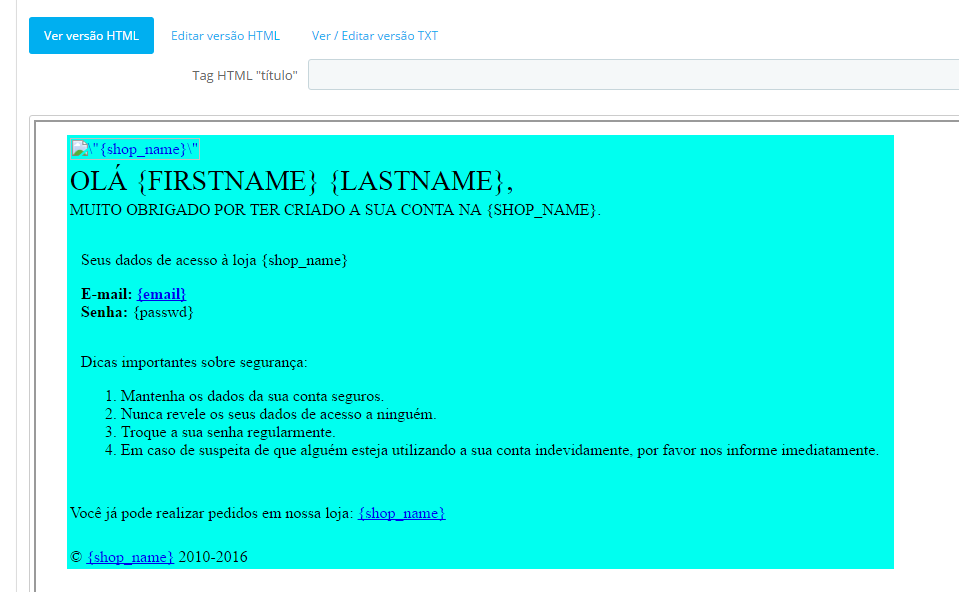Switch to "Editar versão HTML" tab
Screen dimensions: 959x592
pos(225,35)
